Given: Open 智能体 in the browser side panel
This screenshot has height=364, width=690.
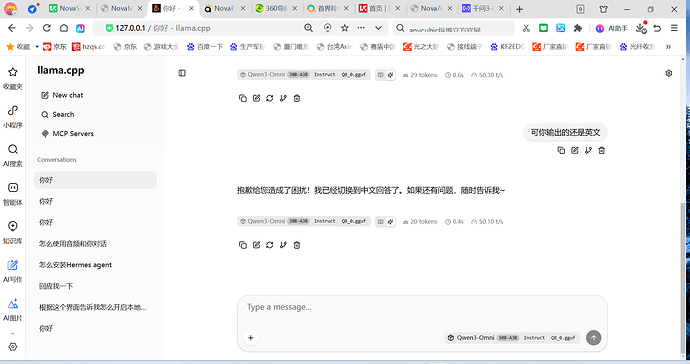Looking at the screenshot, I should tap(13, 194).
